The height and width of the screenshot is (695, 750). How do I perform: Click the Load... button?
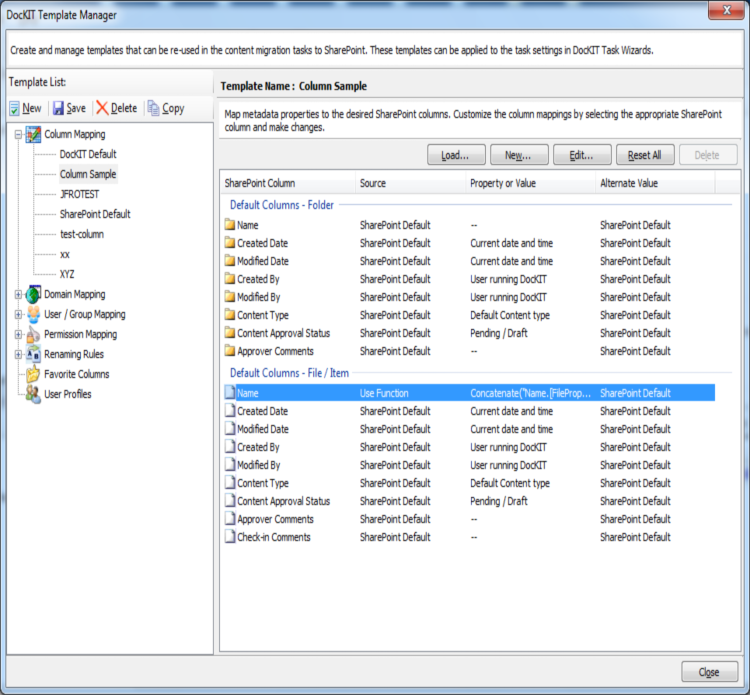tap(456, 155)
